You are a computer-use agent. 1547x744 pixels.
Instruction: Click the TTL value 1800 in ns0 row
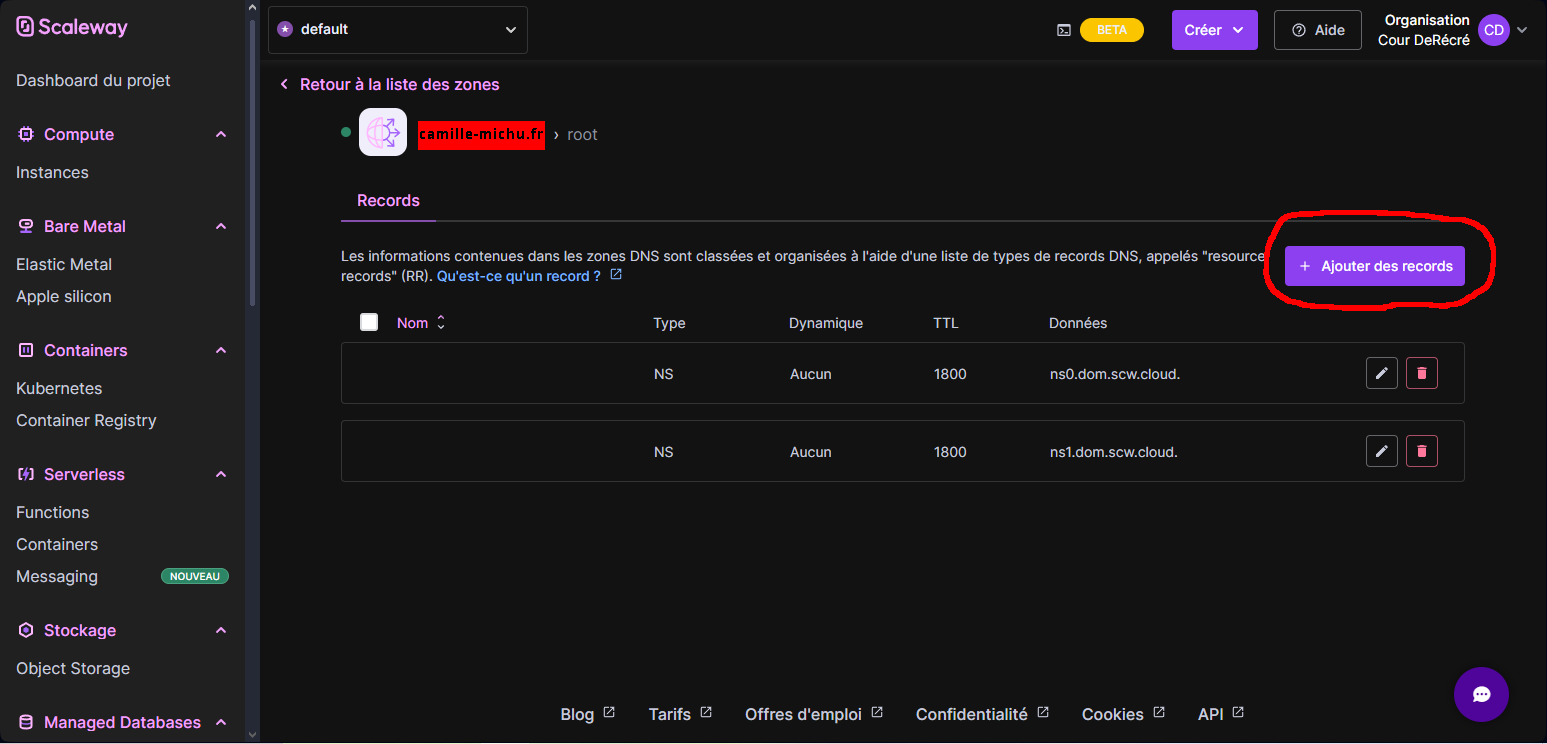tap(950, 374)
